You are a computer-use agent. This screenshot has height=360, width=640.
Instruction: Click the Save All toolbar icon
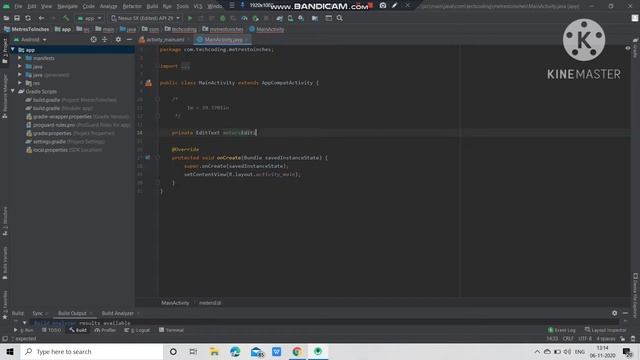tap(17, 18)
